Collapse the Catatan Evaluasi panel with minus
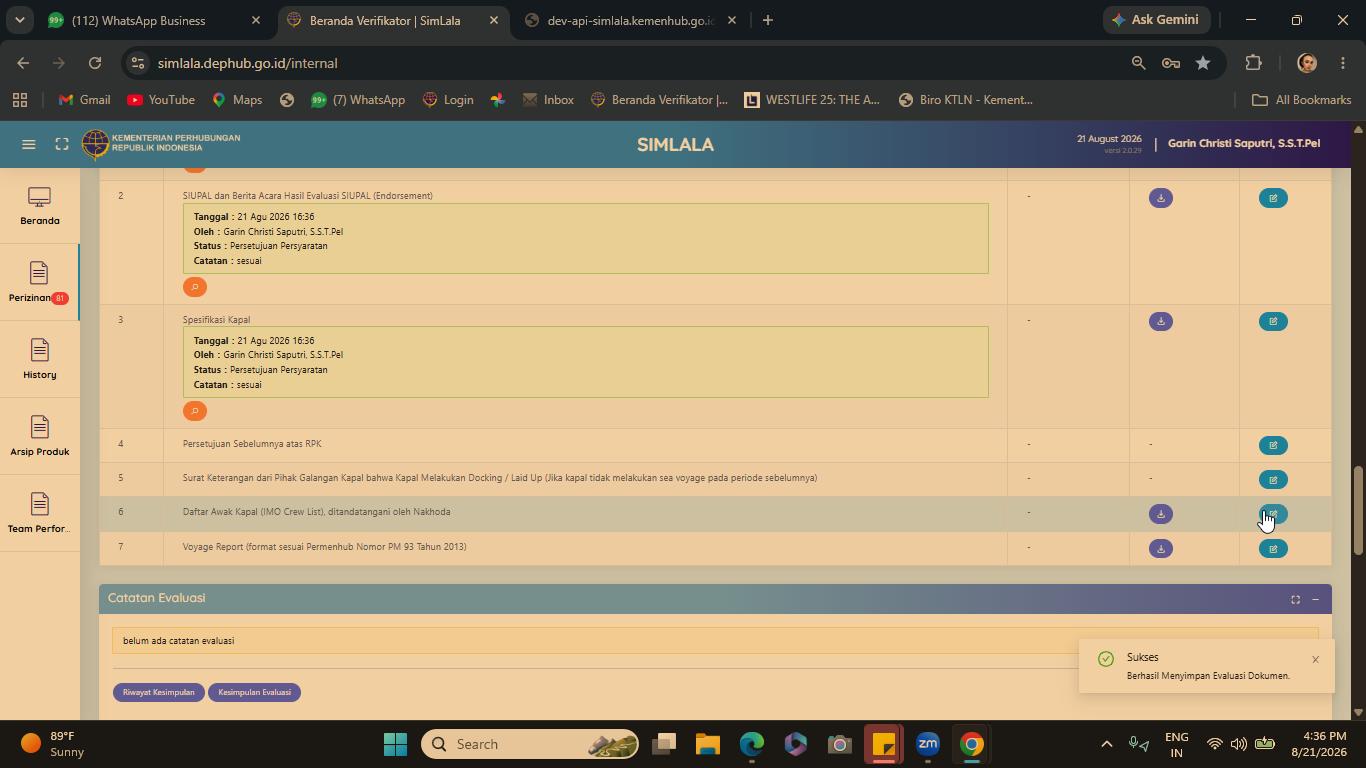 (1315, 599)
